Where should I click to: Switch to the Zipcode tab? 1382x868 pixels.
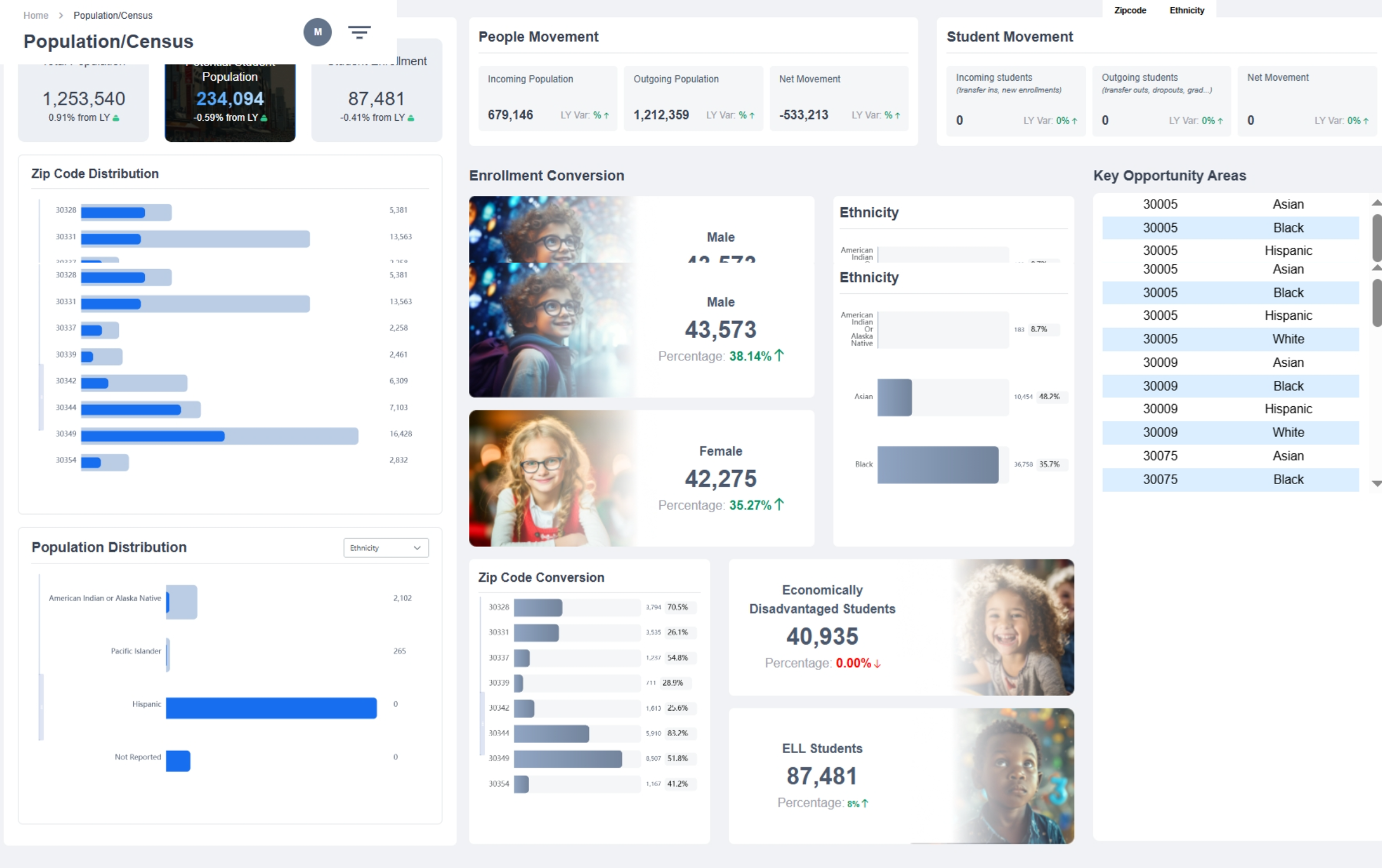[1129, 9]
